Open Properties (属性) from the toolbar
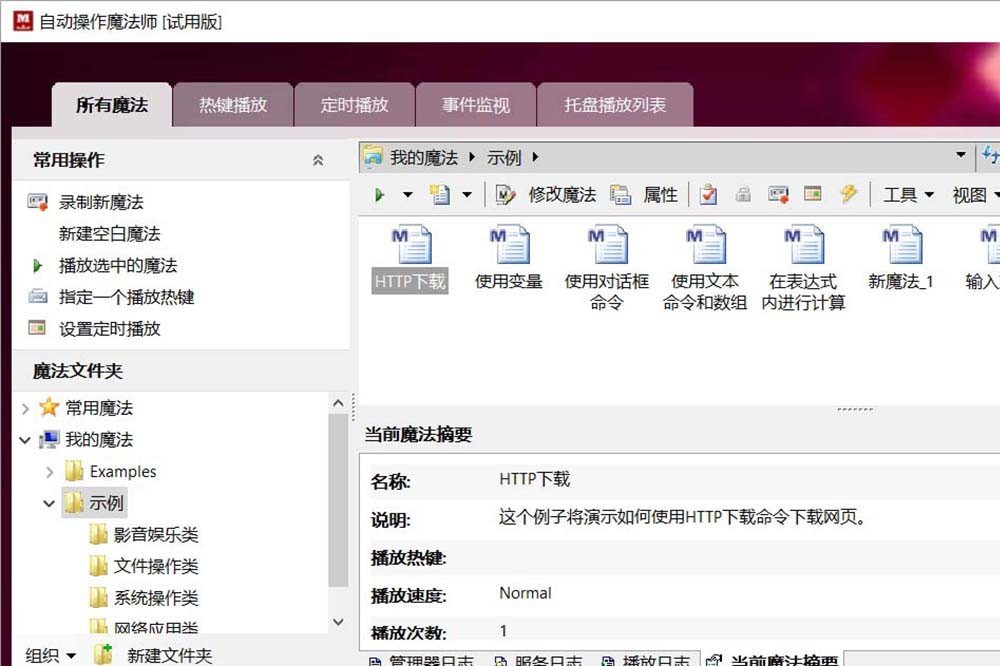Viewport: 1000px width, 666px height. 645,195
